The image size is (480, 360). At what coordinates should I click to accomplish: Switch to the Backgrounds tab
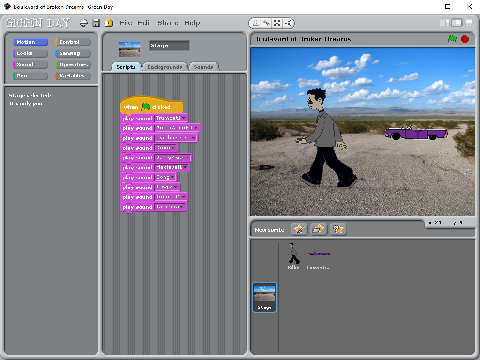click(165, 67)
